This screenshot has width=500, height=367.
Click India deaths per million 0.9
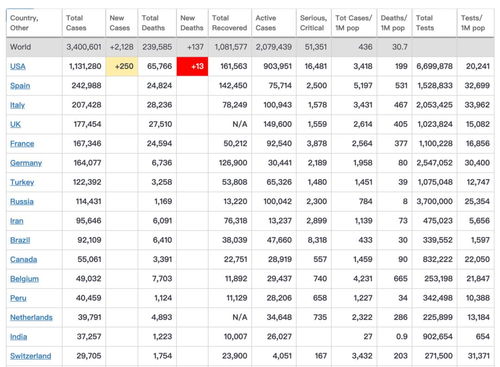coord(402,337)
